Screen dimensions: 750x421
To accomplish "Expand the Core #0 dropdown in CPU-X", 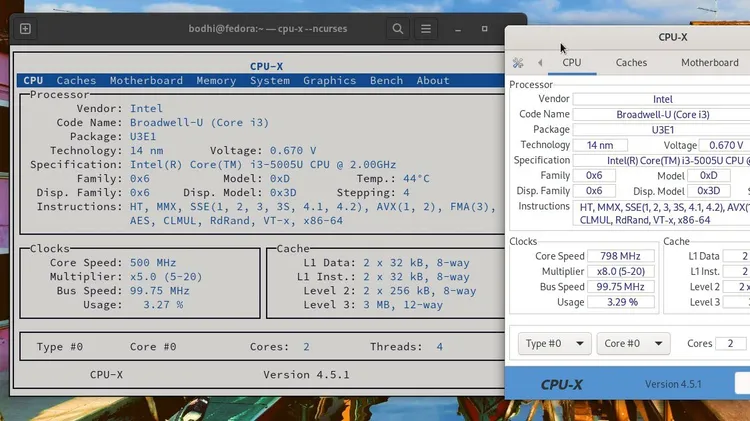I will pos(633,343).
